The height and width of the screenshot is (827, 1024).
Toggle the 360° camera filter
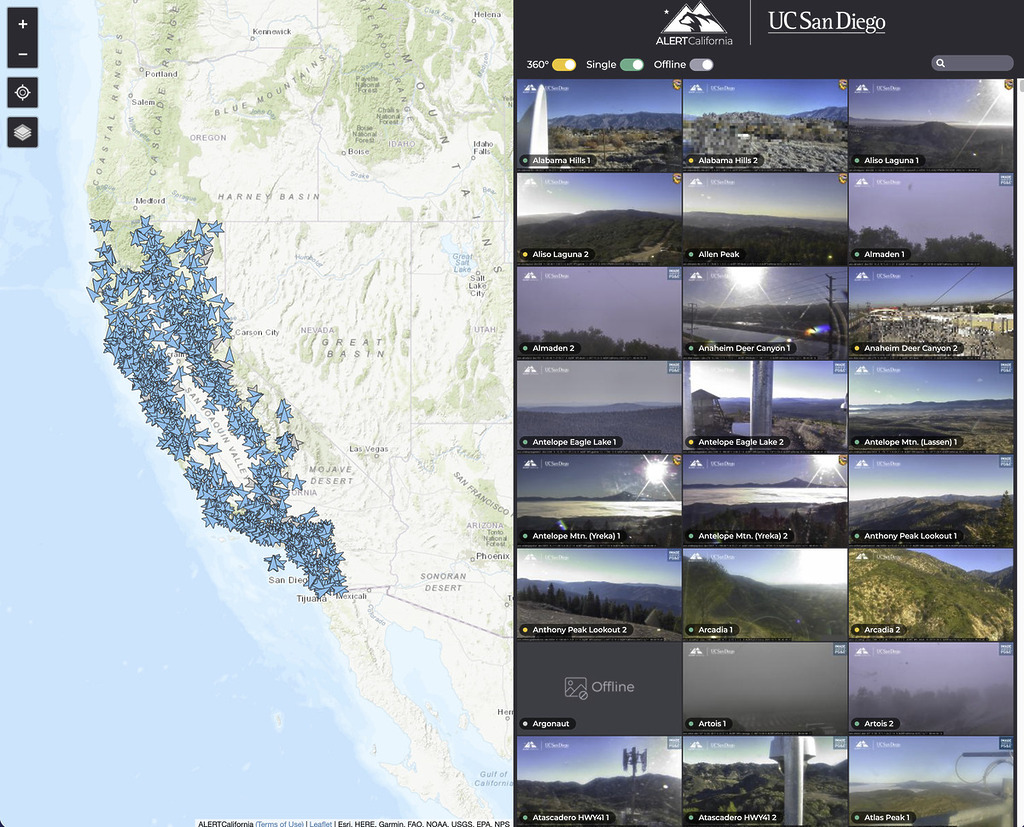(564, 64)
